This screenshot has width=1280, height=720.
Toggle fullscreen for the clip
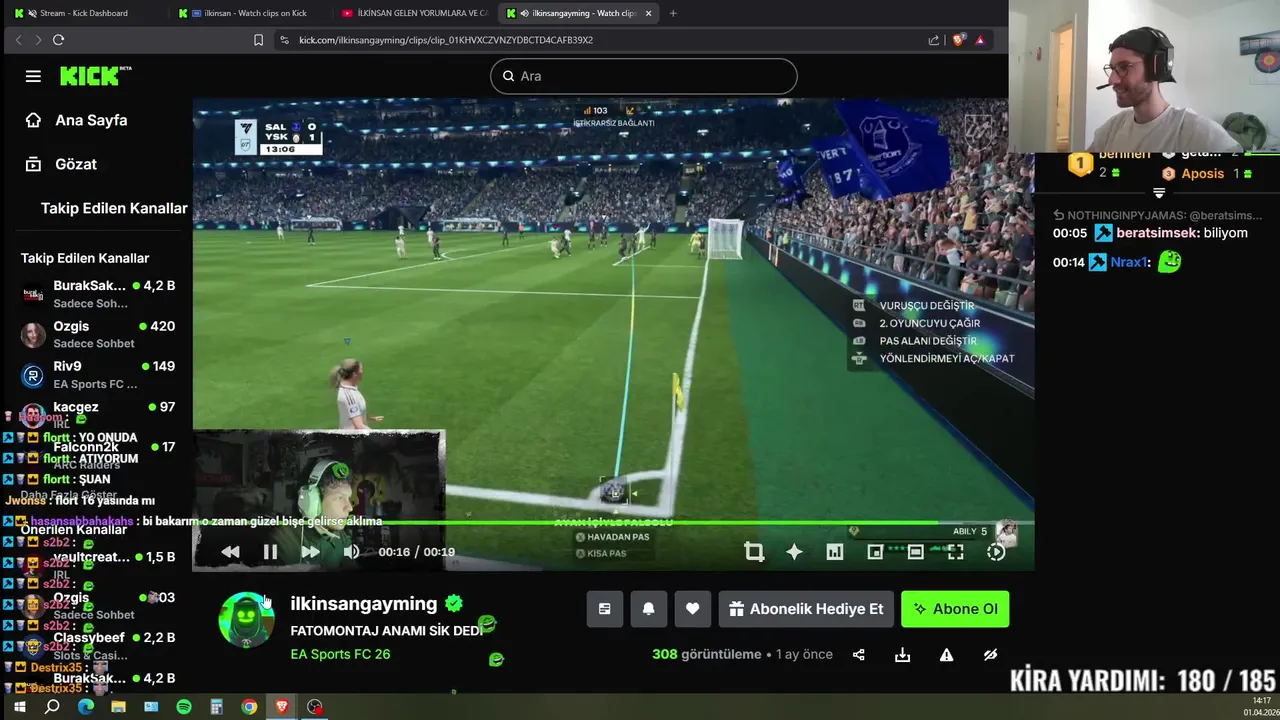point(955,552)
